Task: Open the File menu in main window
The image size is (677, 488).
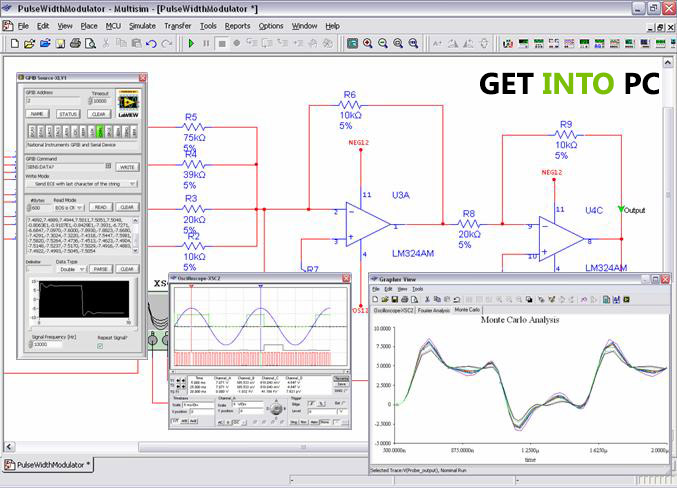Action: pos(23,26)
